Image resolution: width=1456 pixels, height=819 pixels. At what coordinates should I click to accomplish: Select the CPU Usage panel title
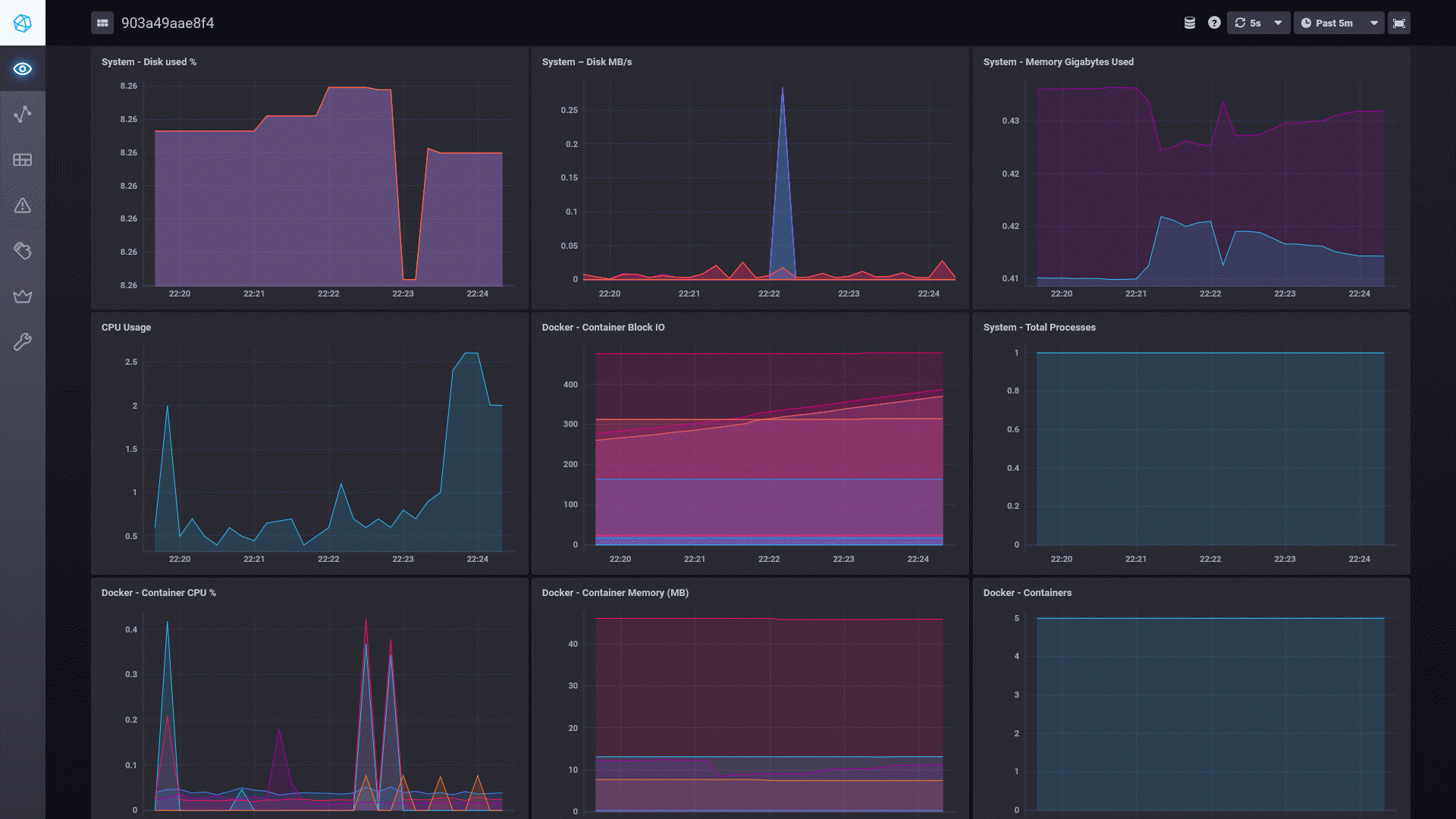pos(126,328)
